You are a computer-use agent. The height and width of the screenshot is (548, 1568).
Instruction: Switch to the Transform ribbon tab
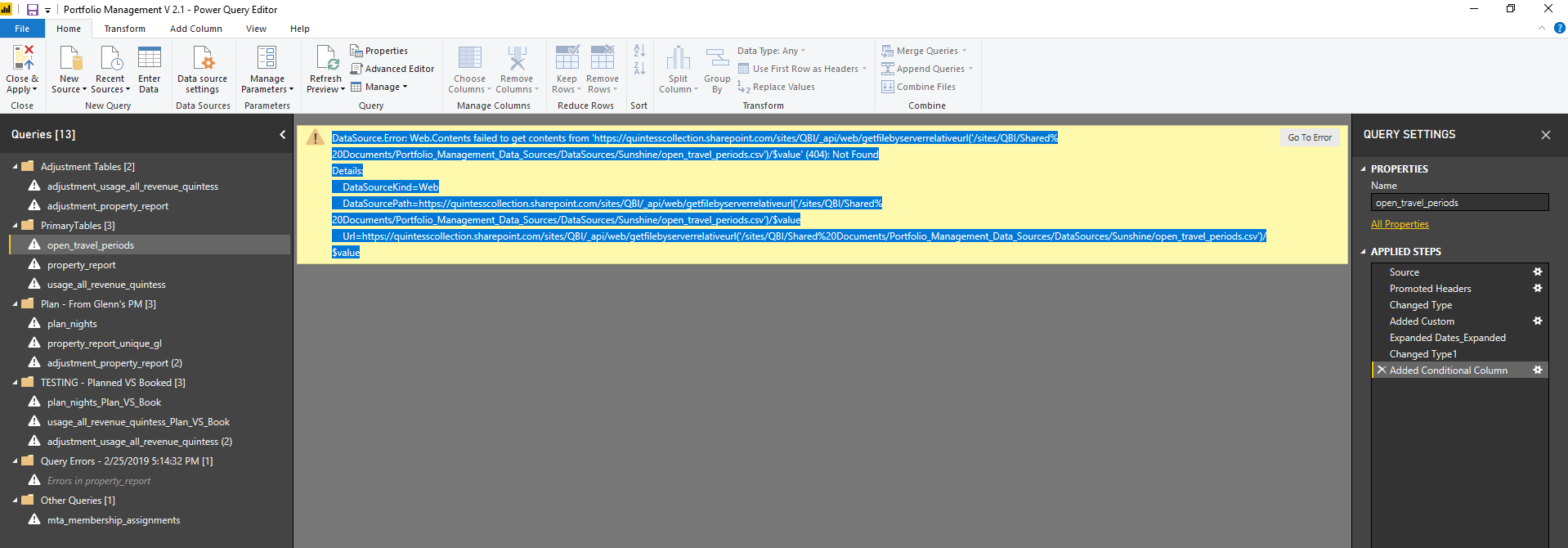pos(125,29)
